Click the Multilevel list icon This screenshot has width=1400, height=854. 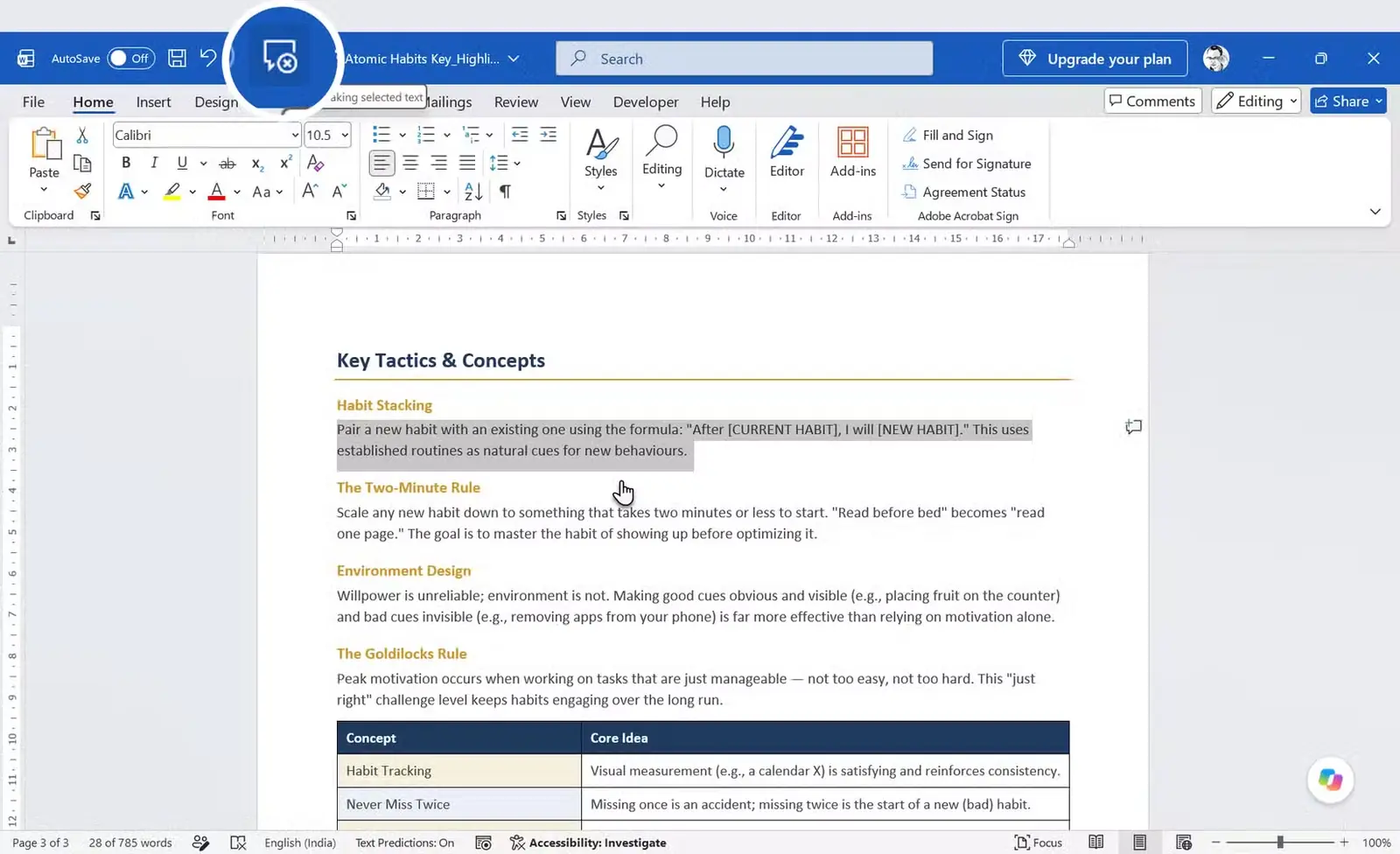click(471, 135)
